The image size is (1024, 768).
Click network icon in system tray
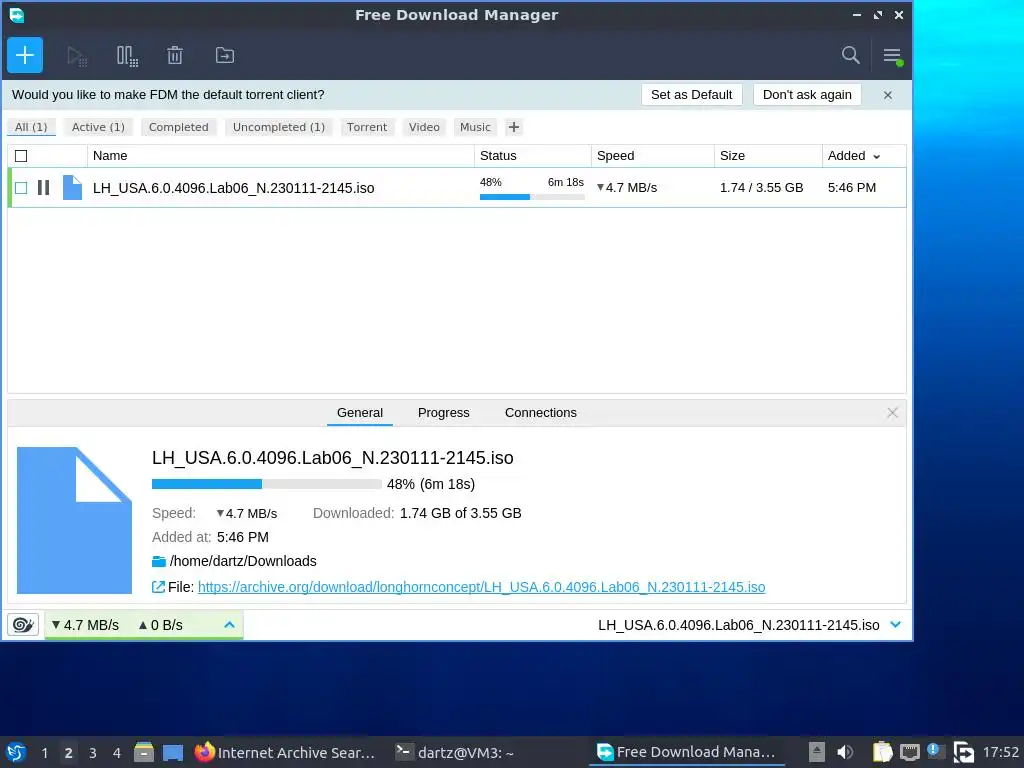tap(910, 753)
